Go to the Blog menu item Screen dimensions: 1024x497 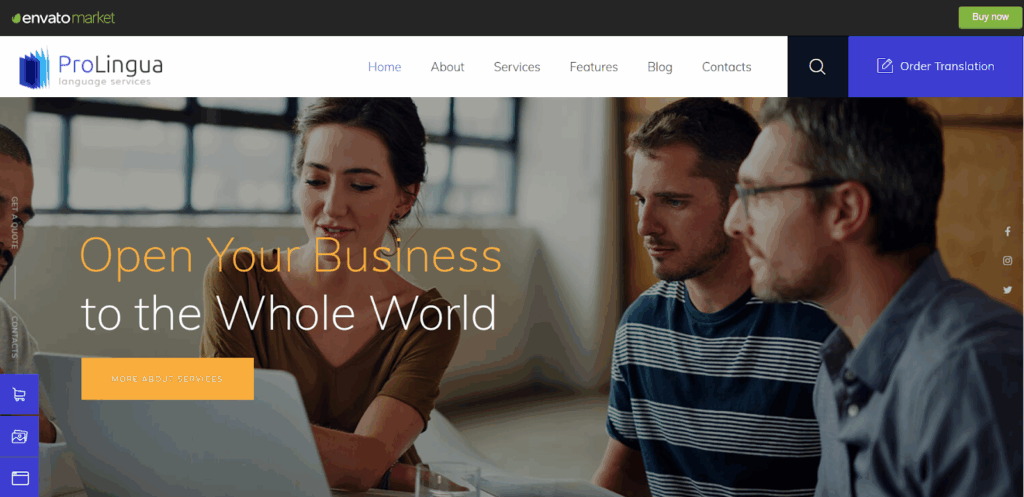point(660,67)
